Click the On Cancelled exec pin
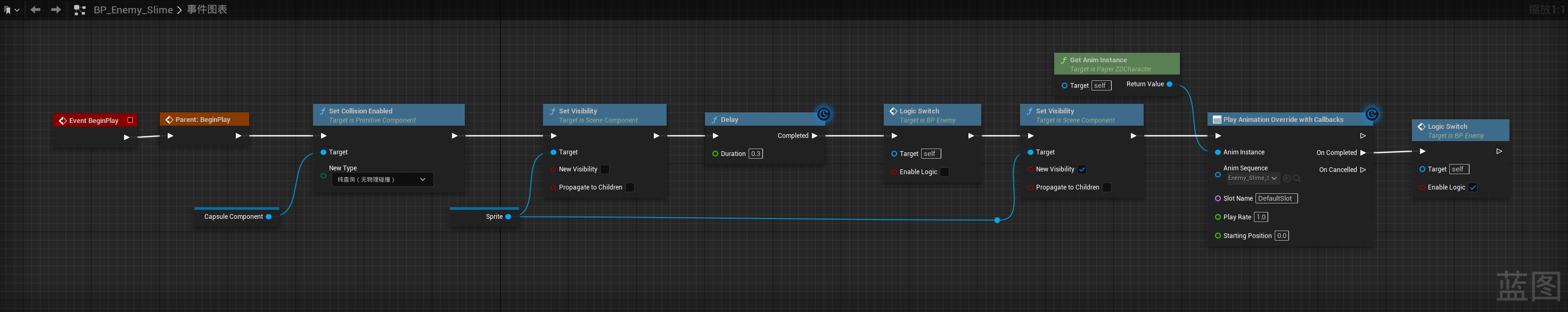This screenshot has width=1568, height=312. click(x=1363, y=170)
